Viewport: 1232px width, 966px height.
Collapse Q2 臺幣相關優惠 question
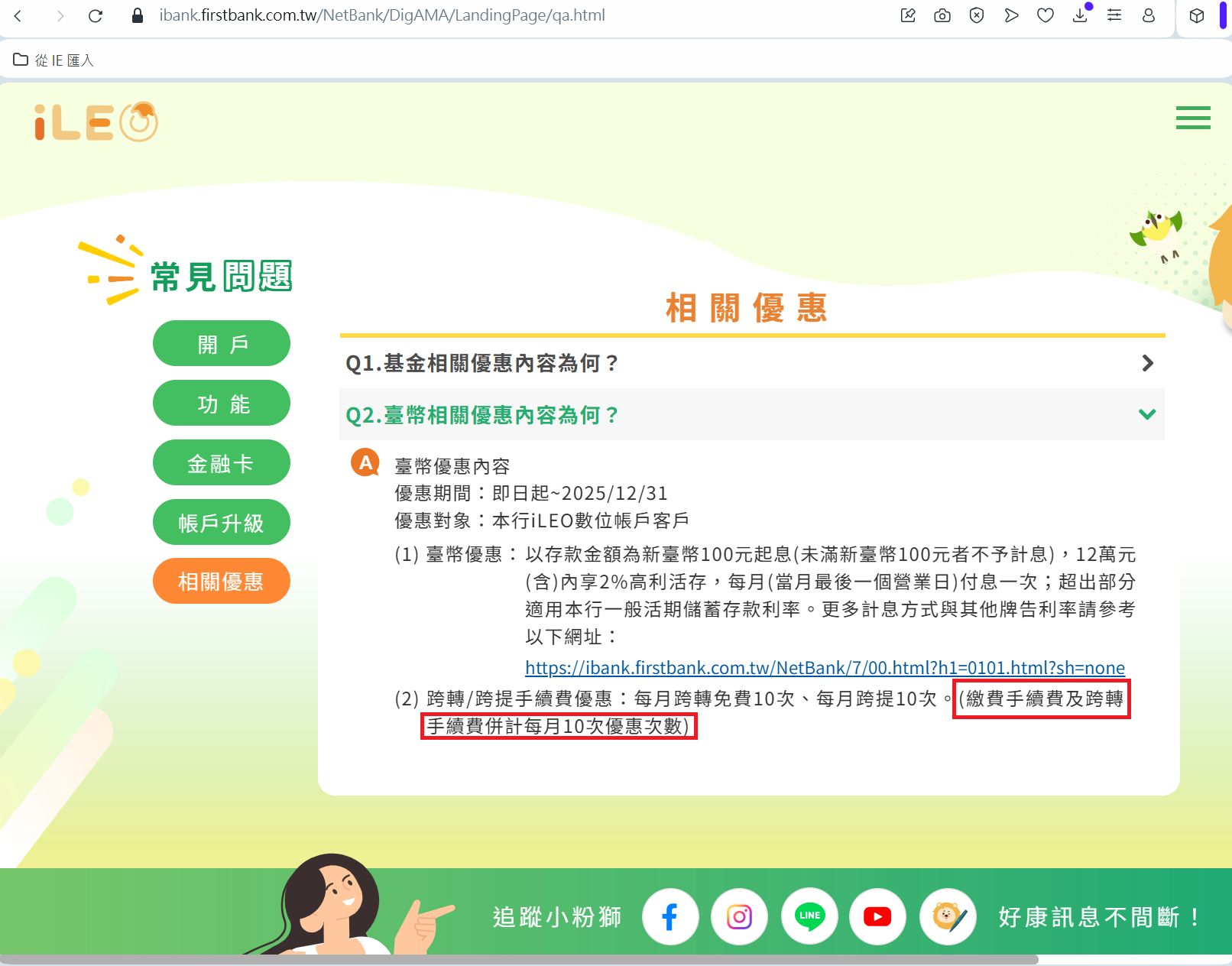tap(752, 414)
